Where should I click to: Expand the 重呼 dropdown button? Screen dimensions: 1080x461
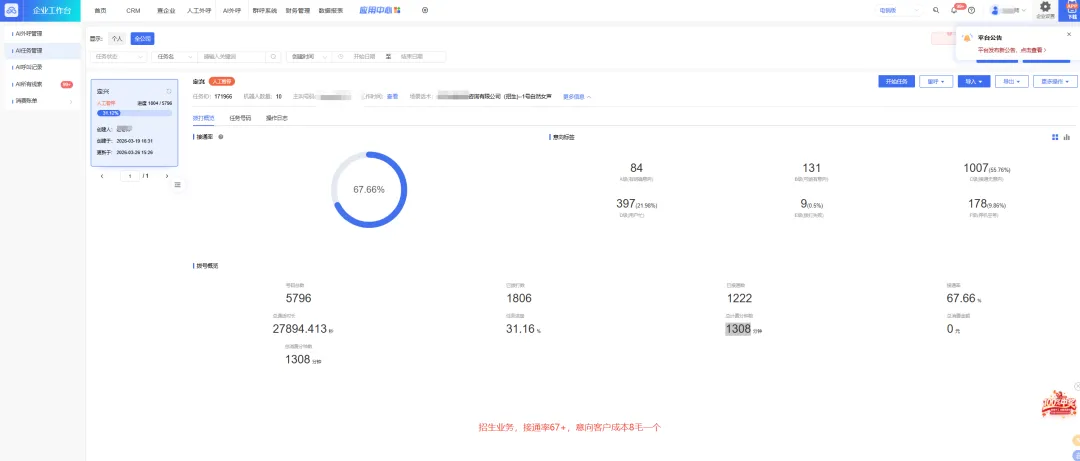[936, 81]
